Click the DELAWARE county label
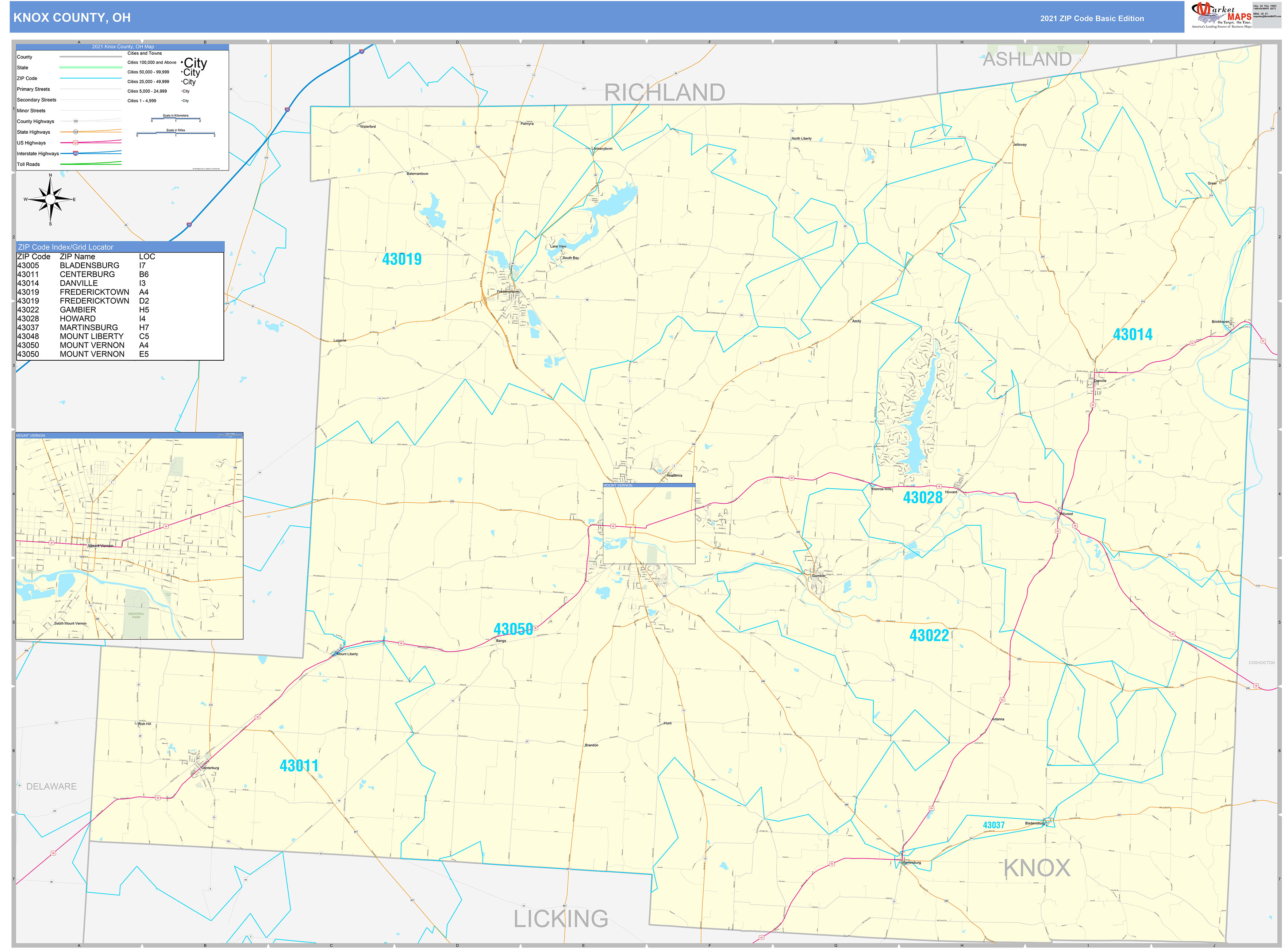The image size is (1288, 949). (51, 787)
